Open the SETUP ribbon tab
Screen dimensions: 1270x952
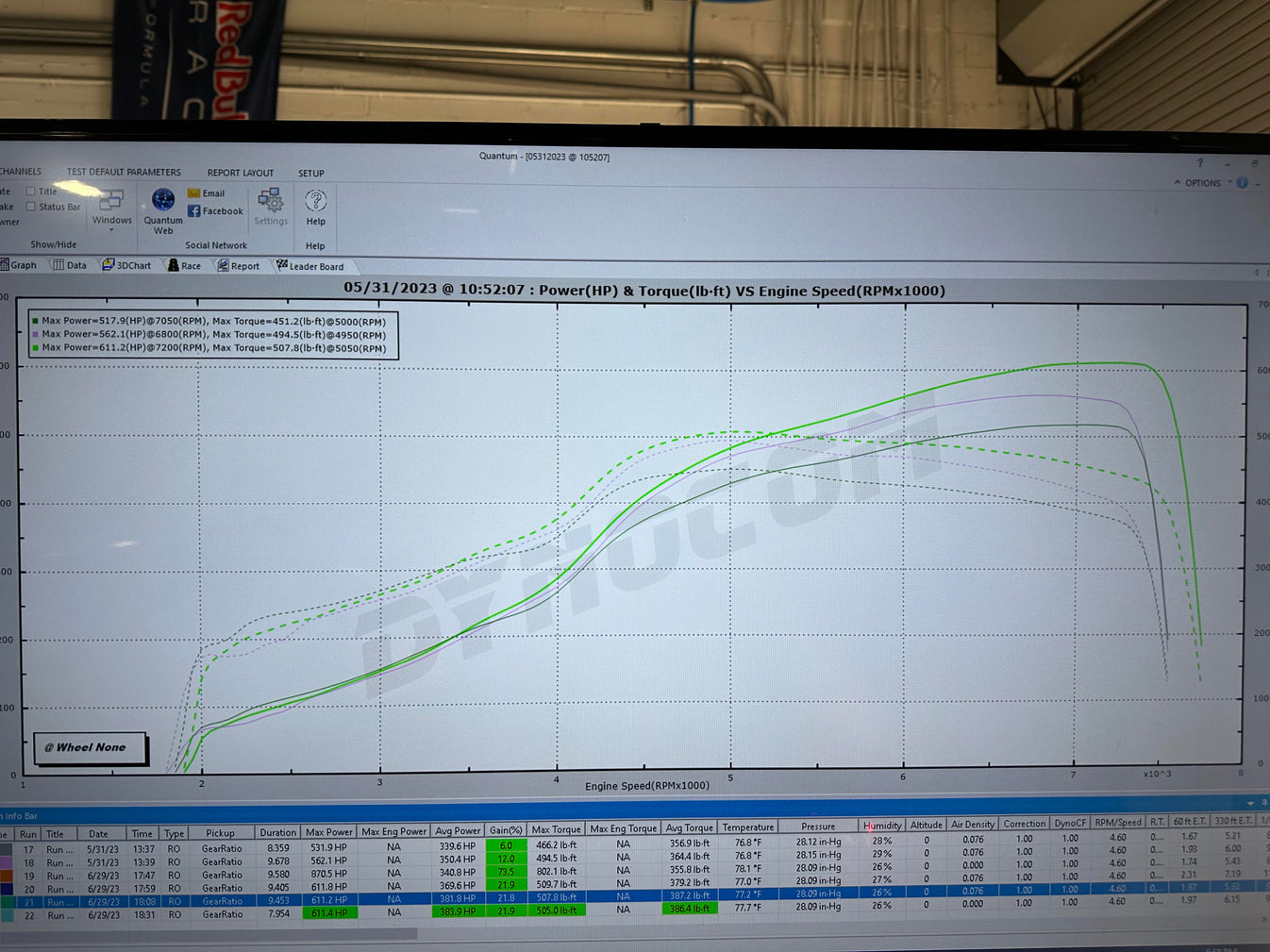click(310, 173)
